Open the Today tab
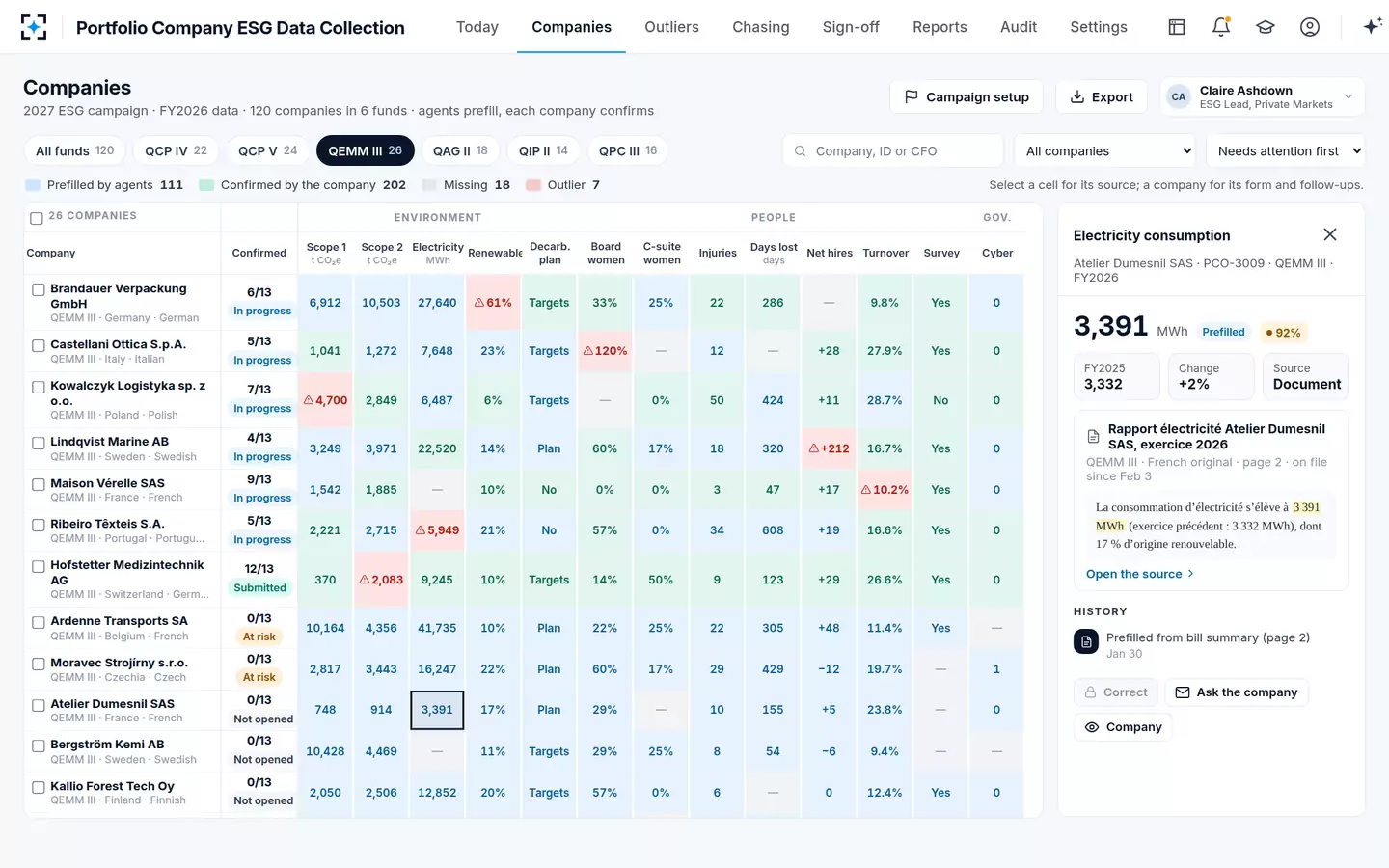Image resolution: width=1389 pixels, height=868 pixels. coord(477,27)
